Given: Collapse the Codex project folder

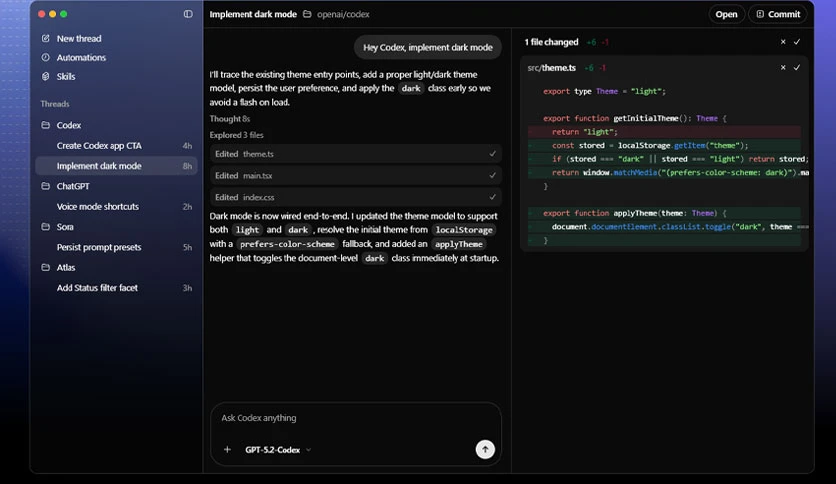Looking at the screenshot, I should (x=69, y=125).
